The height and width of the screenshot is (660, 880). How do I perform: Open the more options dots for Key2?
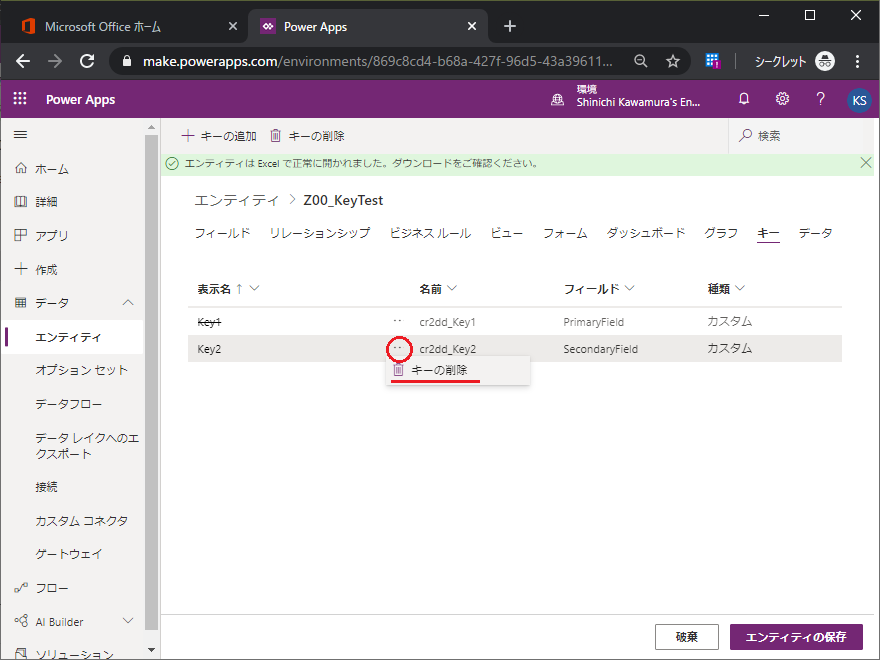tap(398, 349)
